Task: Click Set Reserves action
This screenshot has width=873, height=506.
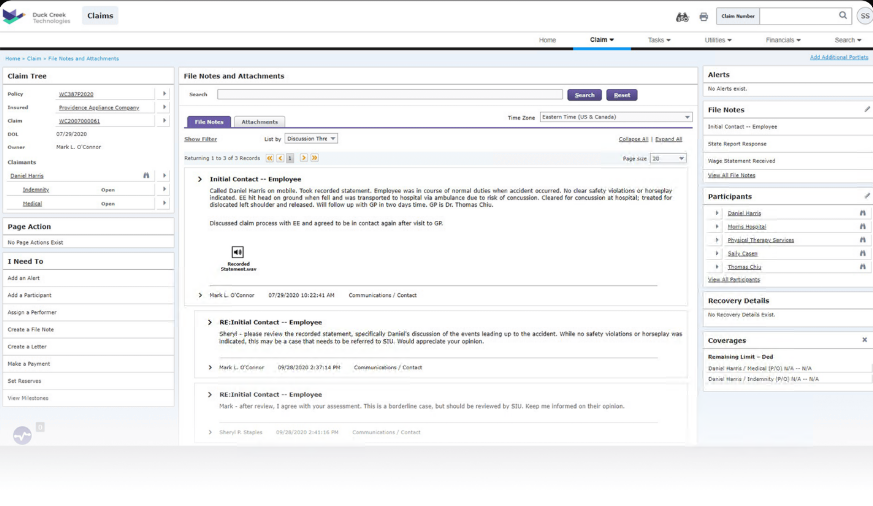Action: click(24, 381)
